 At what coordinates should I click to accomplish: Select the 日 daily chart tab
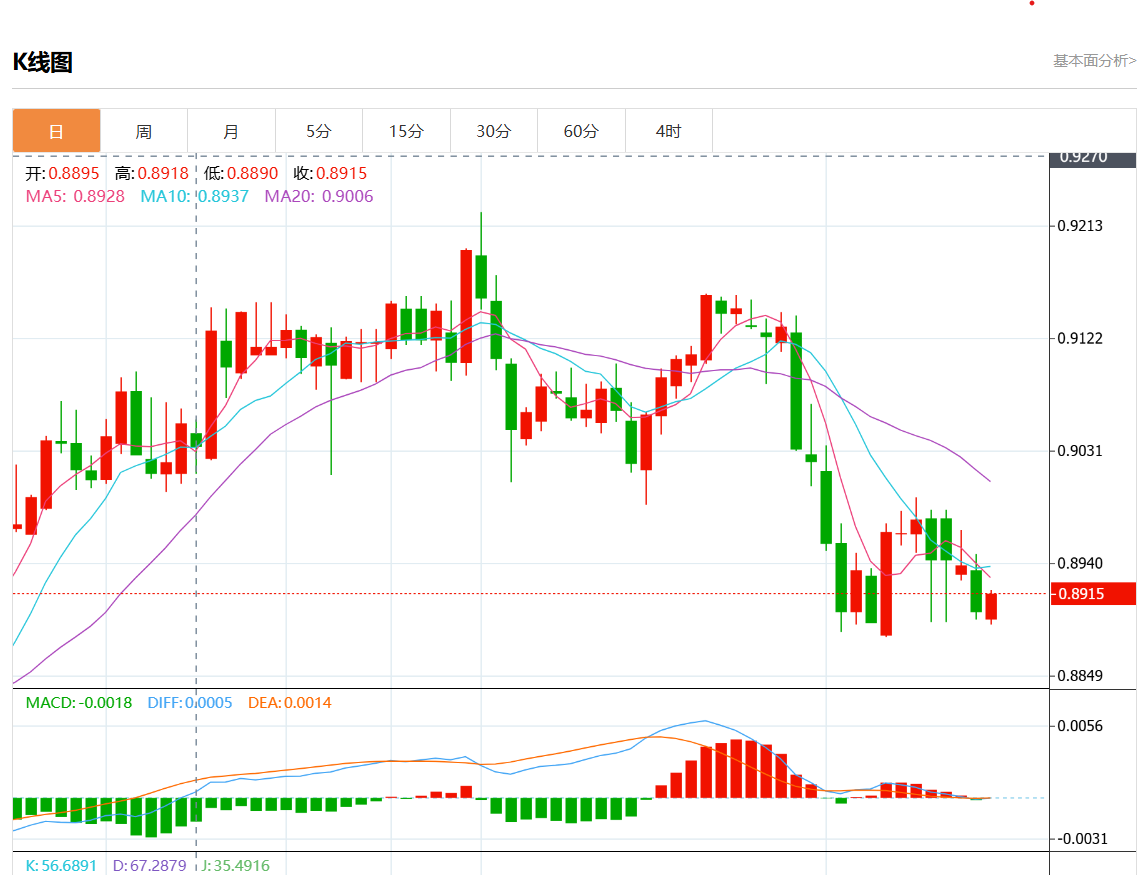pos(56,131)
